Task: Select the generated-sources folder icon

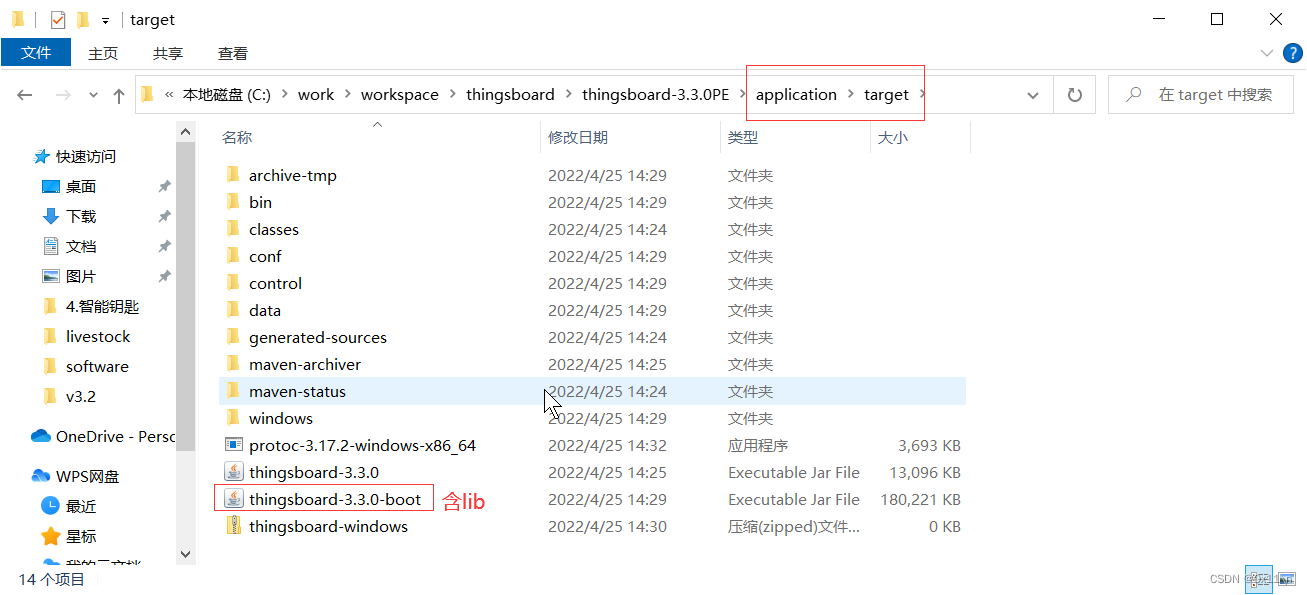Action: (233, 337)
